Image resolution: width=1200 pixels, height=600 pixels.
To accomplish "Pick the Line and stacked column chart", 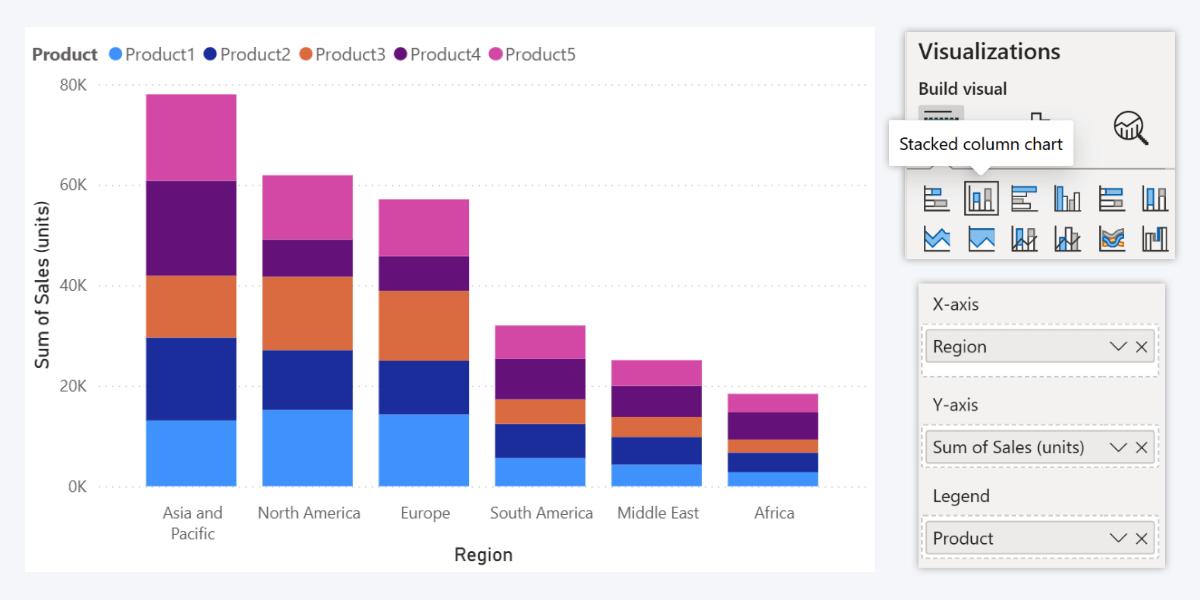I will (x=1024, y=239).
